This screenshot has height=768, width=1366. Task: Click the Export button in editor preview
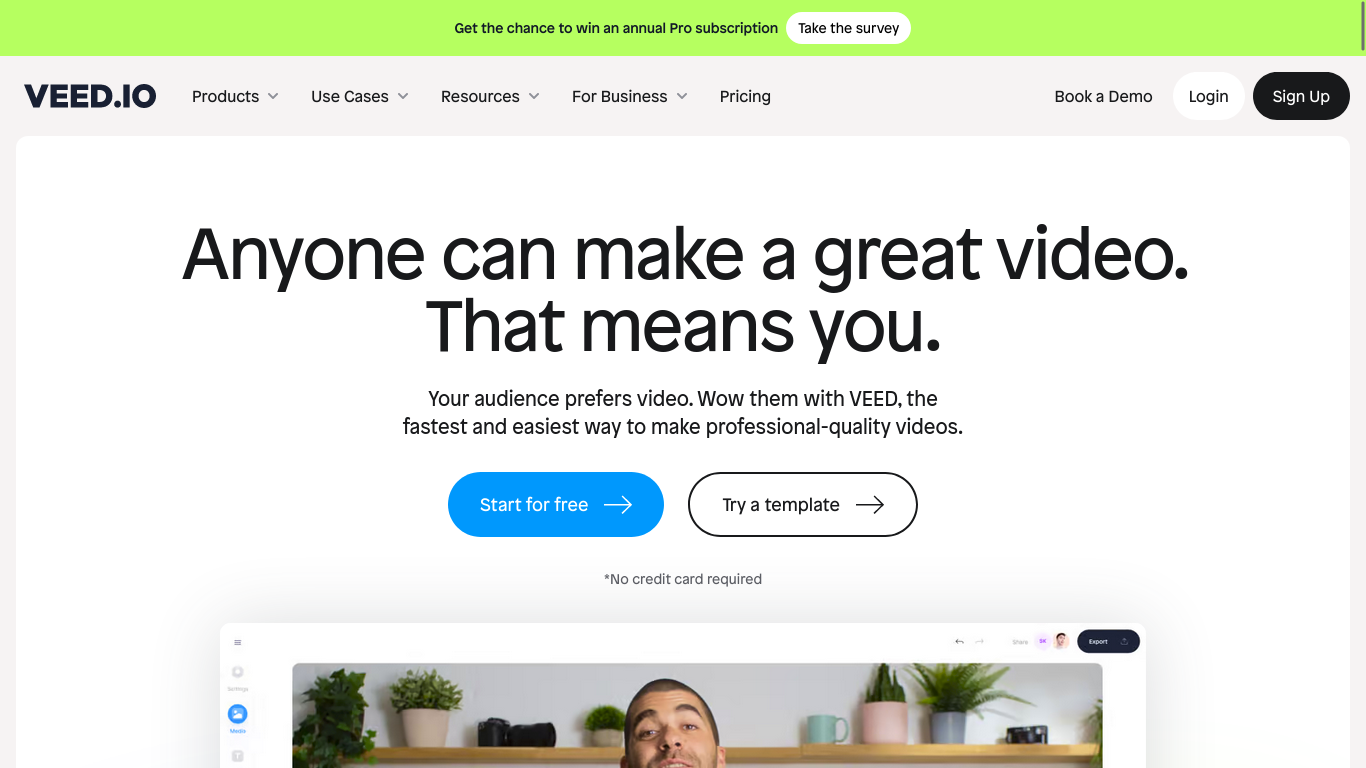(x=1108, y=641)
